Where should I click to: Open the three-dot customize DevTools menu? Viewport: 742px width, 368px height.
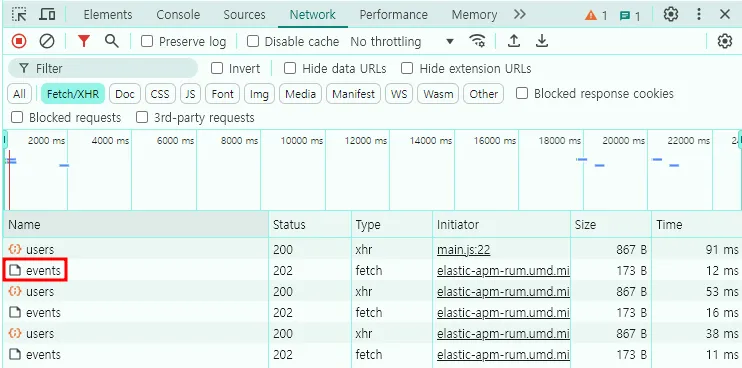tap(698, 15)
